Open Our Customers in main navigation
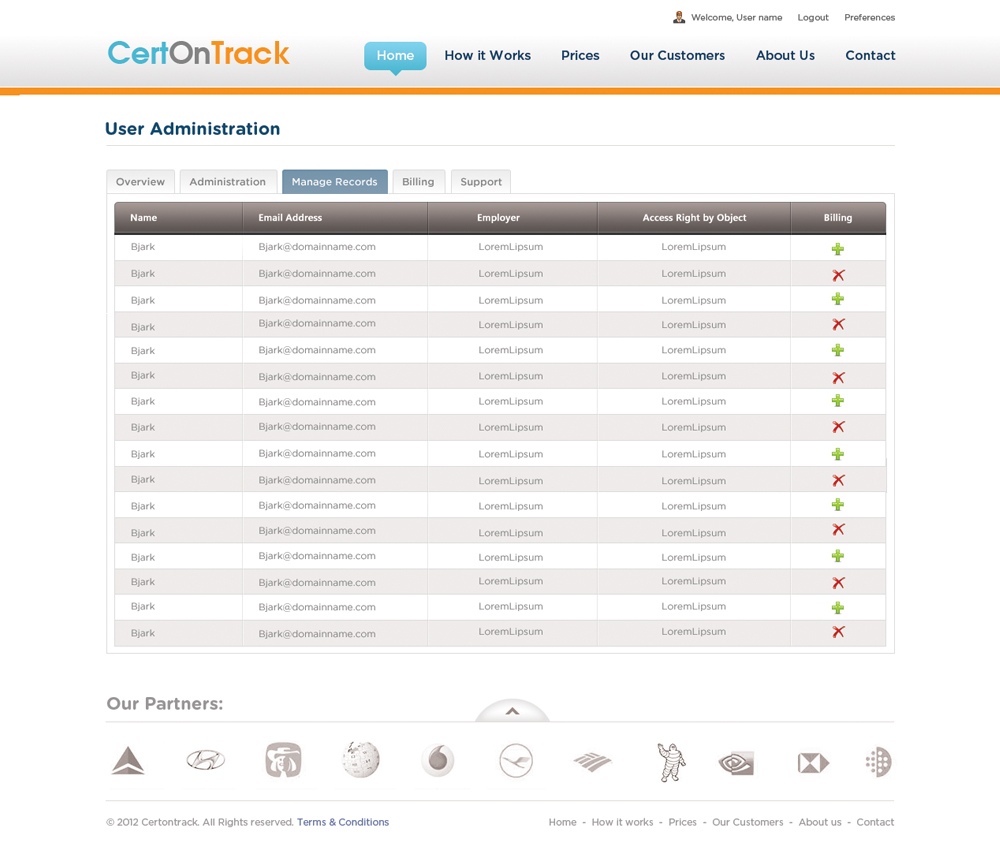 tap(677, 55)
